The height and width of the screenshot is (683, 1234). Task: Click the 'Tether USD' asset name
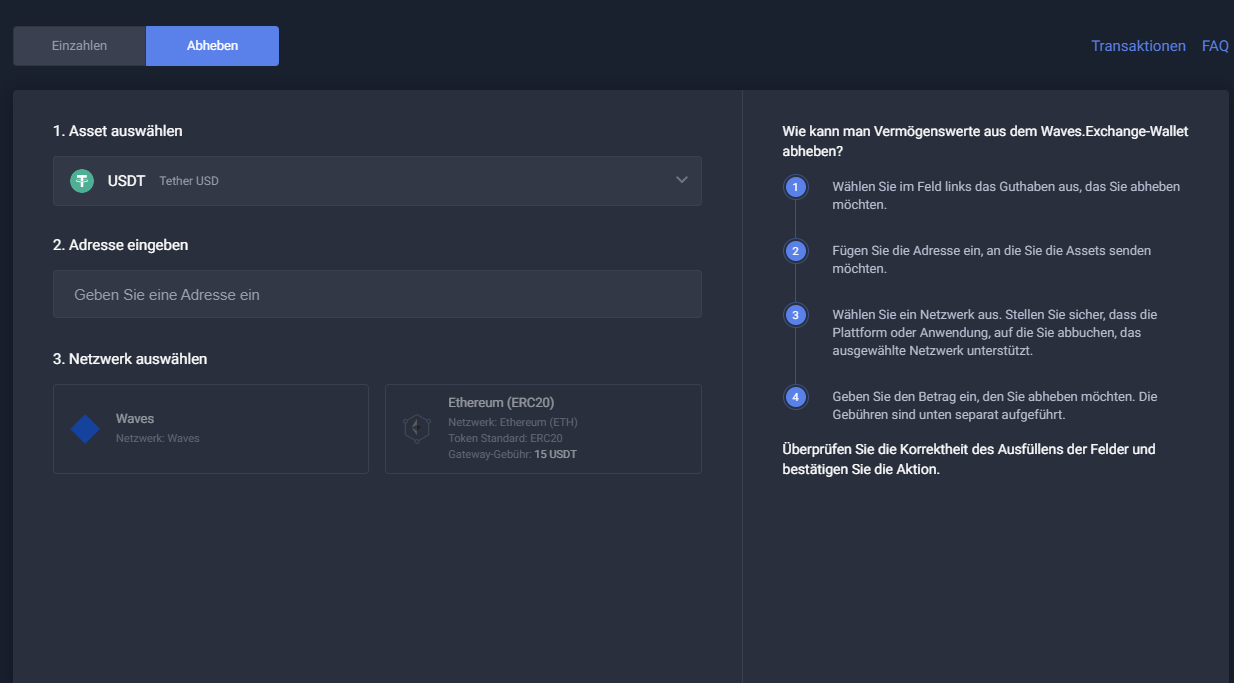(x=189, y=181)
